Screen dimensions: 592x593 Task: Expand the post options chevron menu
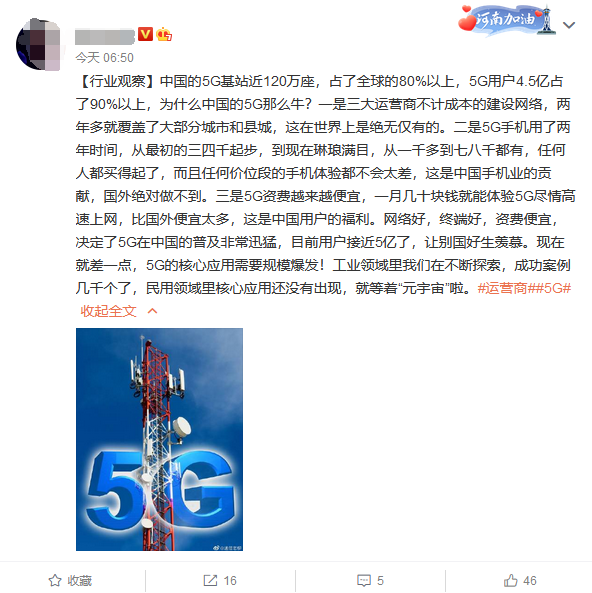pyautogui.click(x=569, y=25)
